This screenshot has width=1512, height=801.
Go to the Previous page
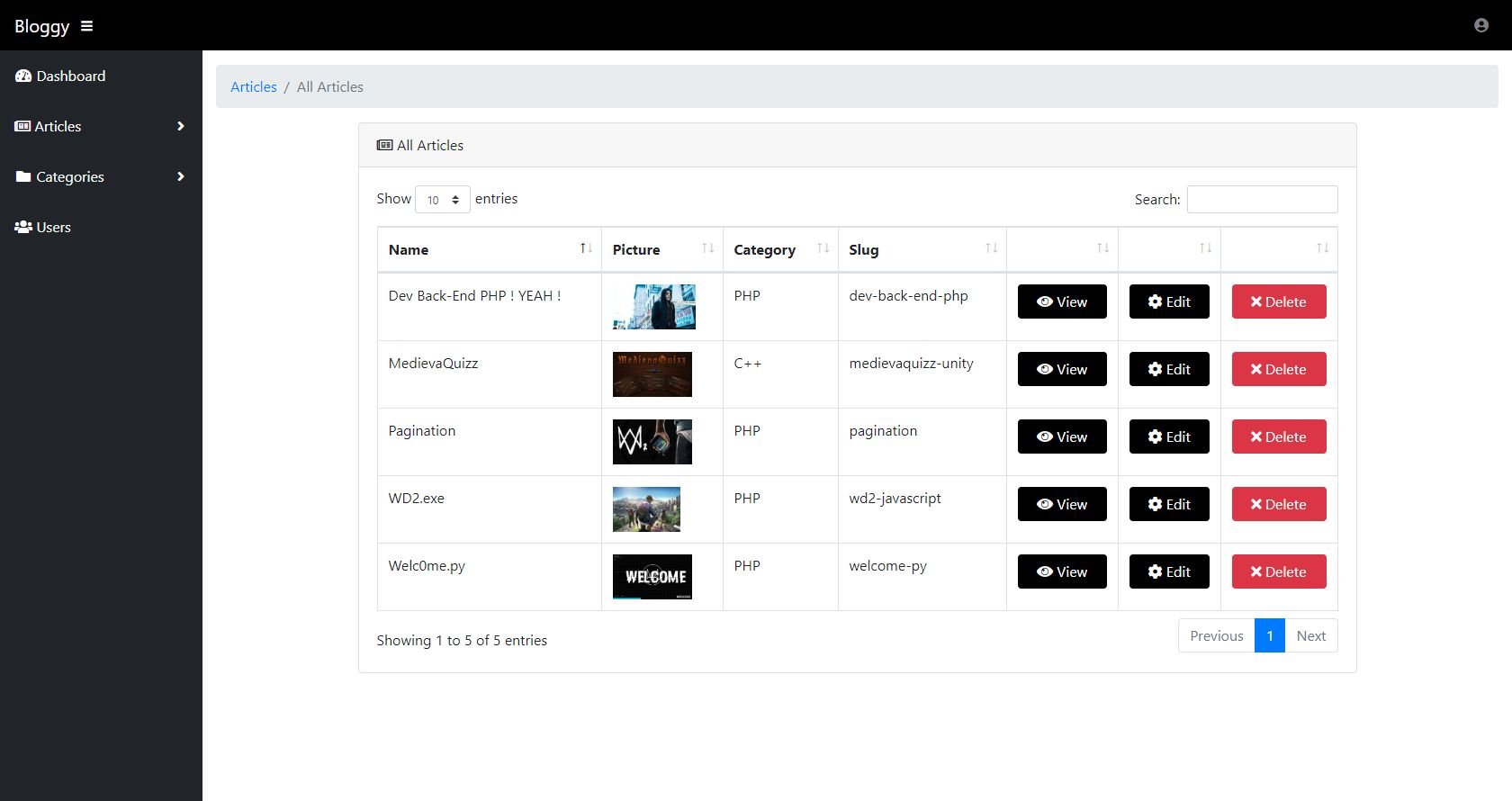(1216, 635)
